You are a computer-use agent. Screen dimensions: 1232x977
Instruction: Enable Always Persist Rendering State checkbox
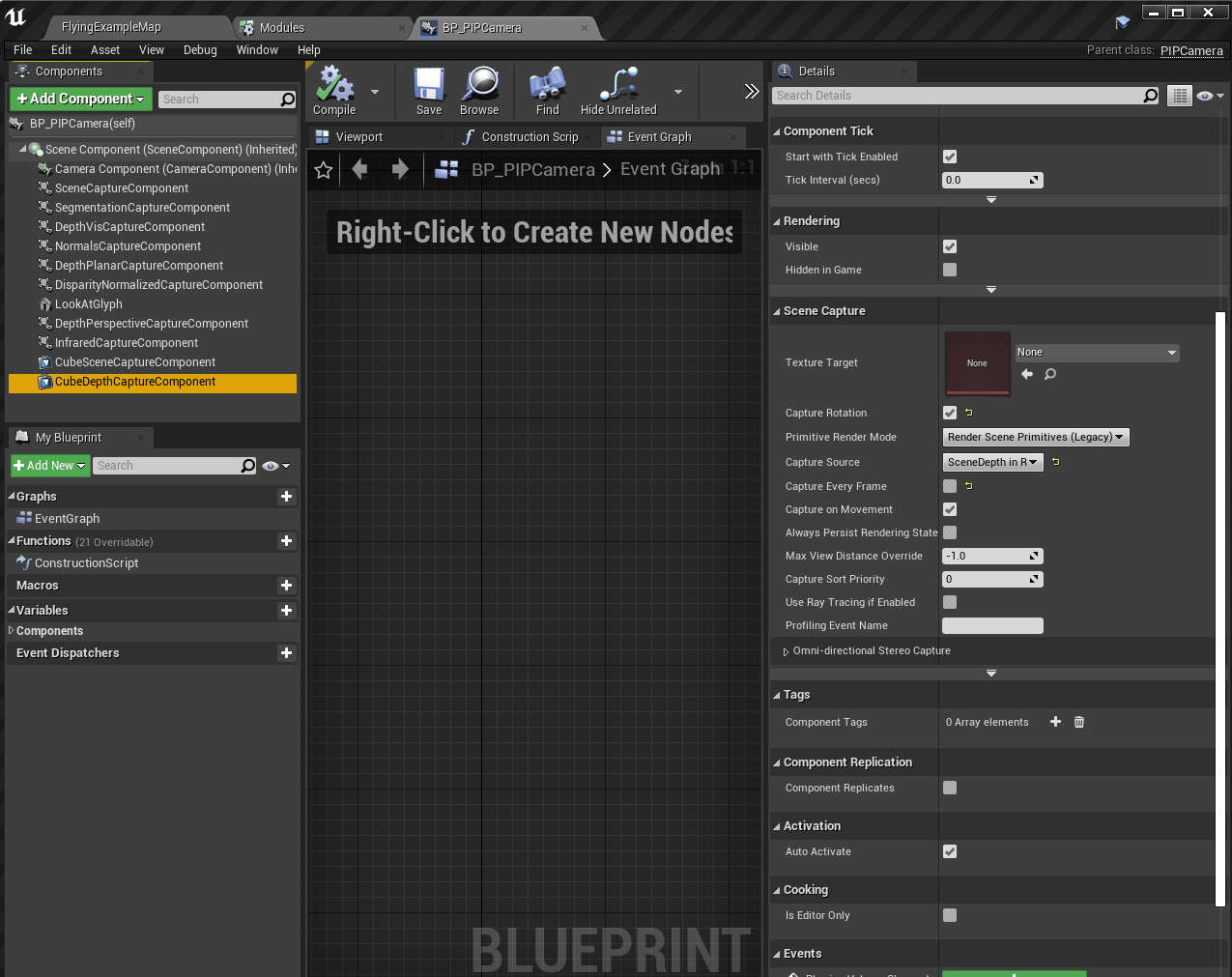950,532
